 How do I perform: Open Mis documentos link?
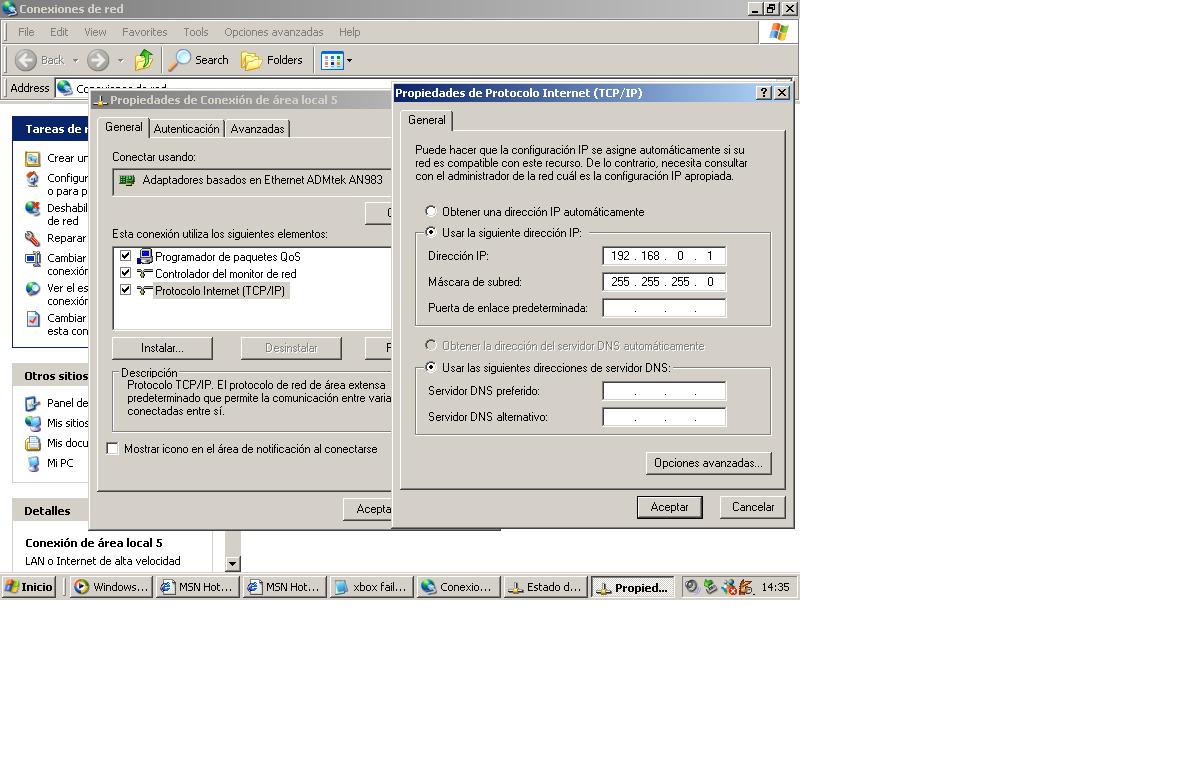[67, 443]
